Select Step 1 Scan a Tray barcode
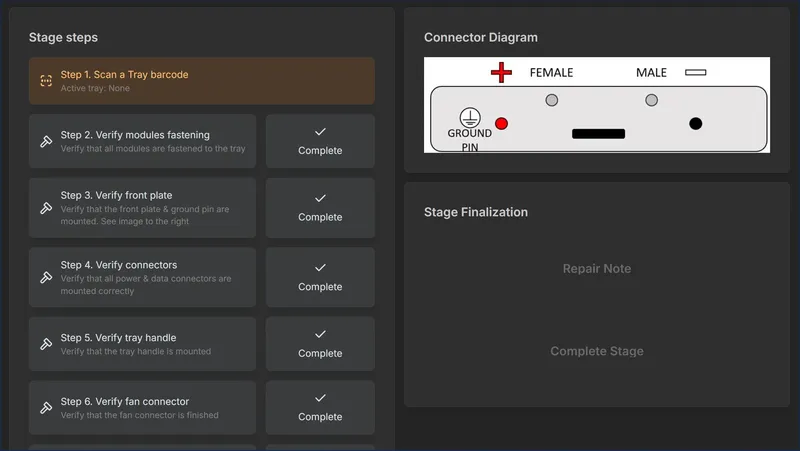Screen dimensions: 800x451 (202, 81)
